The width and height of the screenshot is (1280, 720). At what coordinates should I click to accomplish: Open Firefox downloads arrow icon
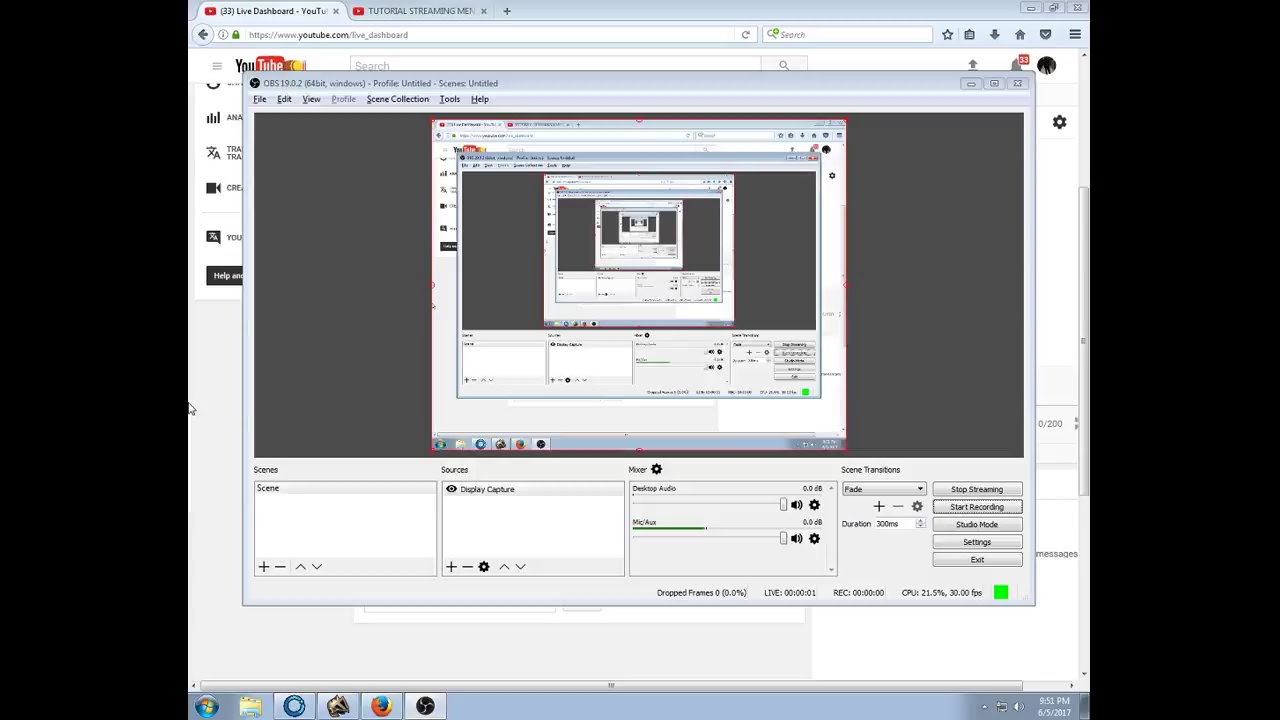[994, 35]
